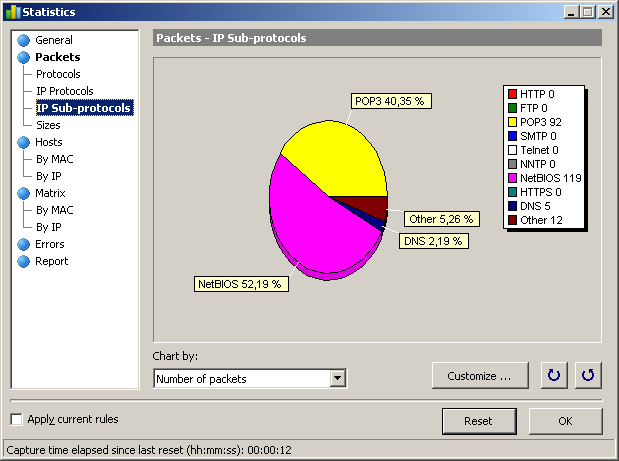Click the blue ball icon beside Hosts
This screenshot has height=461, width=619.
pyautogui.click(x=24, y=142)
